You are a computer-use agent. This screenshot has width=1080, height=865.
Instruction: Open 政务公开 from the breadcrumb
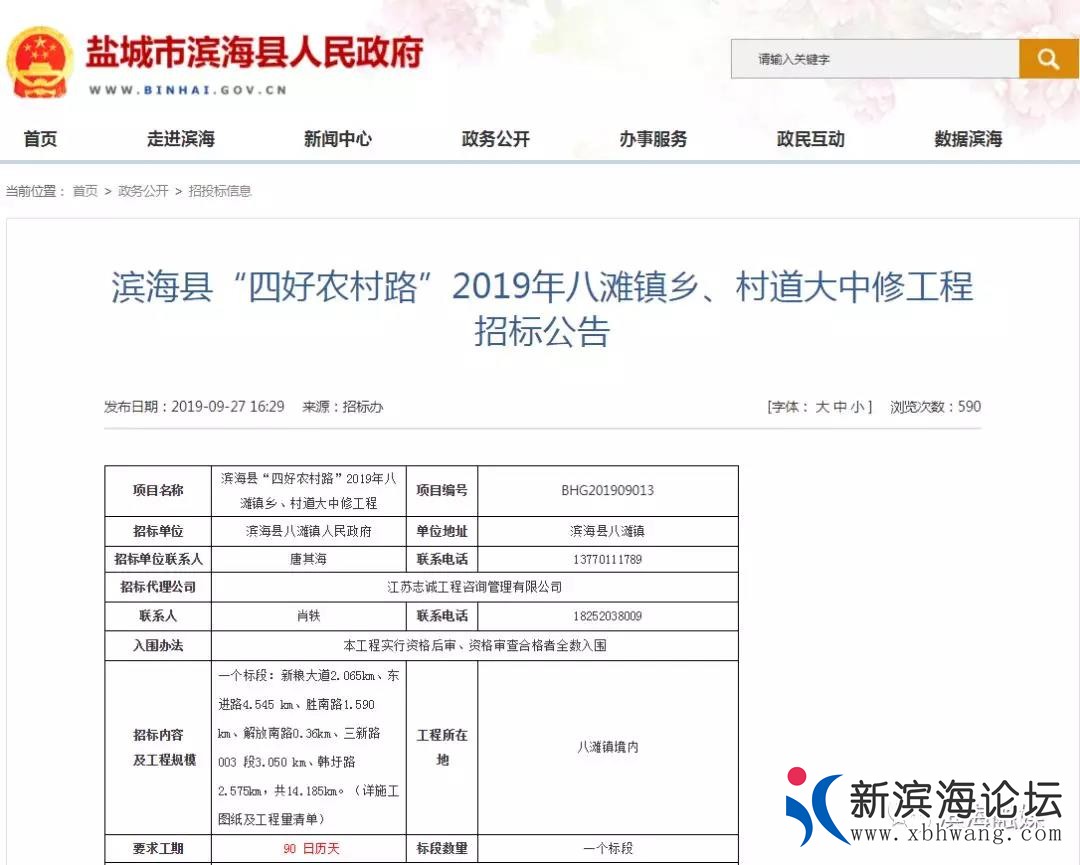142,190
